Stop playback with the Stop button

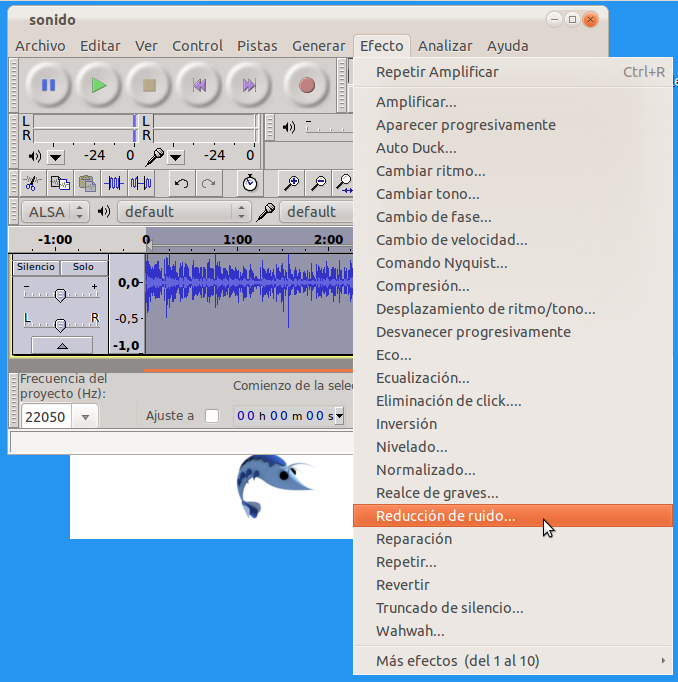coord(149,85)
